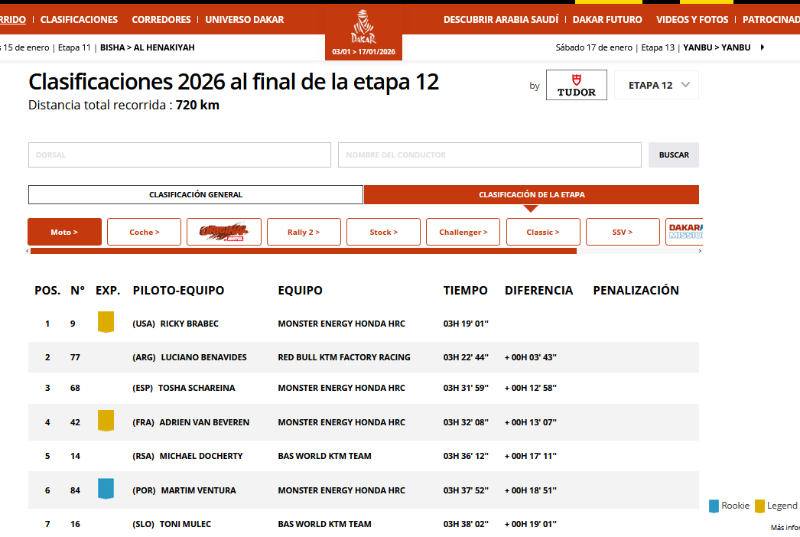Click Patrocinadores menu at header edge
This screenshot has height=537, width=800.
771,19
